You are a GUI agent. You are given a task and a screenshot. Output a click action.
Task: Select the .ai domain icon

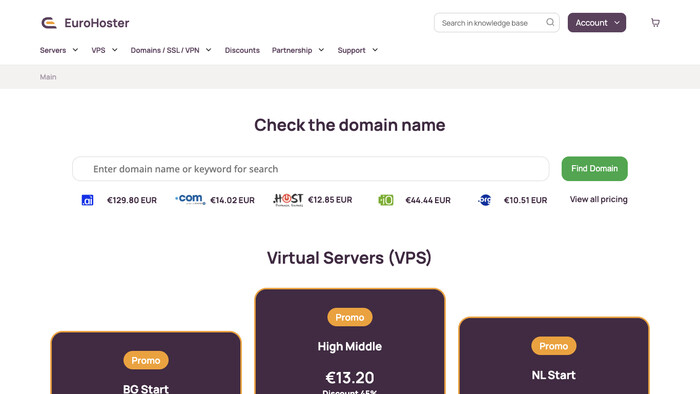(x=88, y=200)
